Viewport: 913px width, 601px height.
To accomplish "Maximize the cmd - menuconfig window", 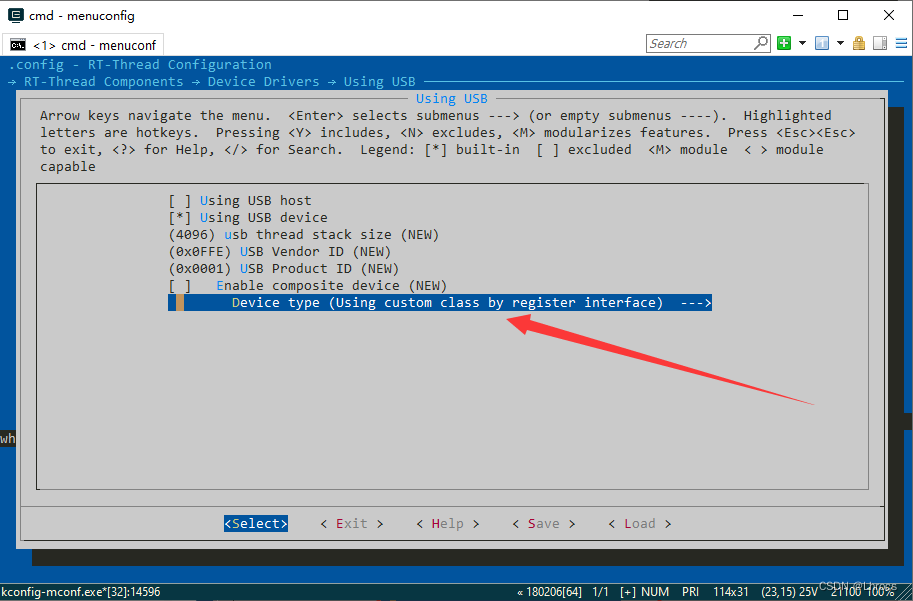I will pyautogui.click(x=843, y=15).
